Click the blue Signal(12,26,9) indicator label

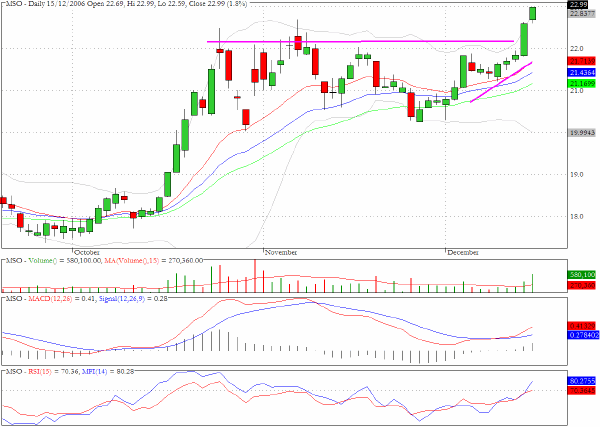point(122,298)
